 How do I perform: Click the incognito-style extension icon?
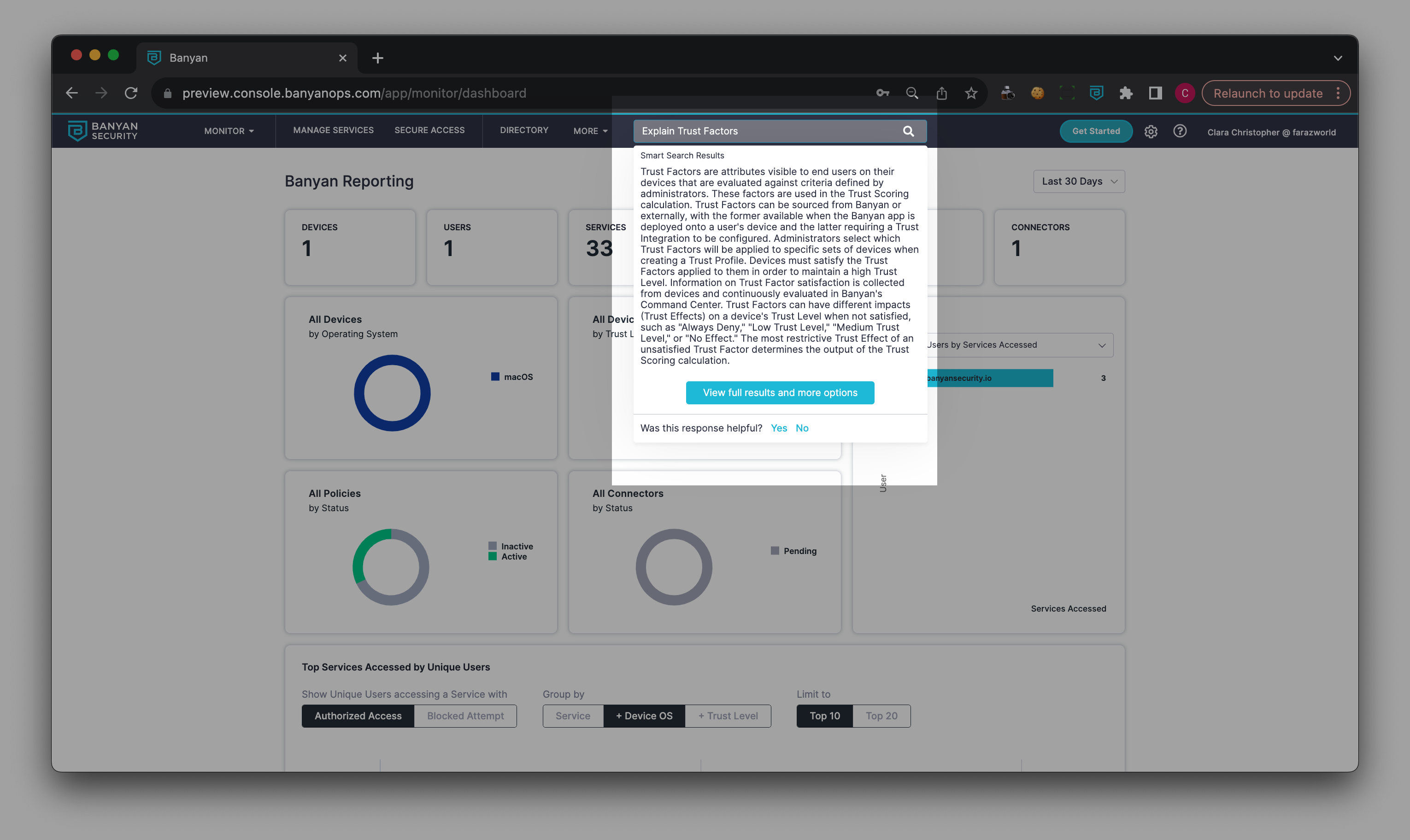coord(1007,93)
